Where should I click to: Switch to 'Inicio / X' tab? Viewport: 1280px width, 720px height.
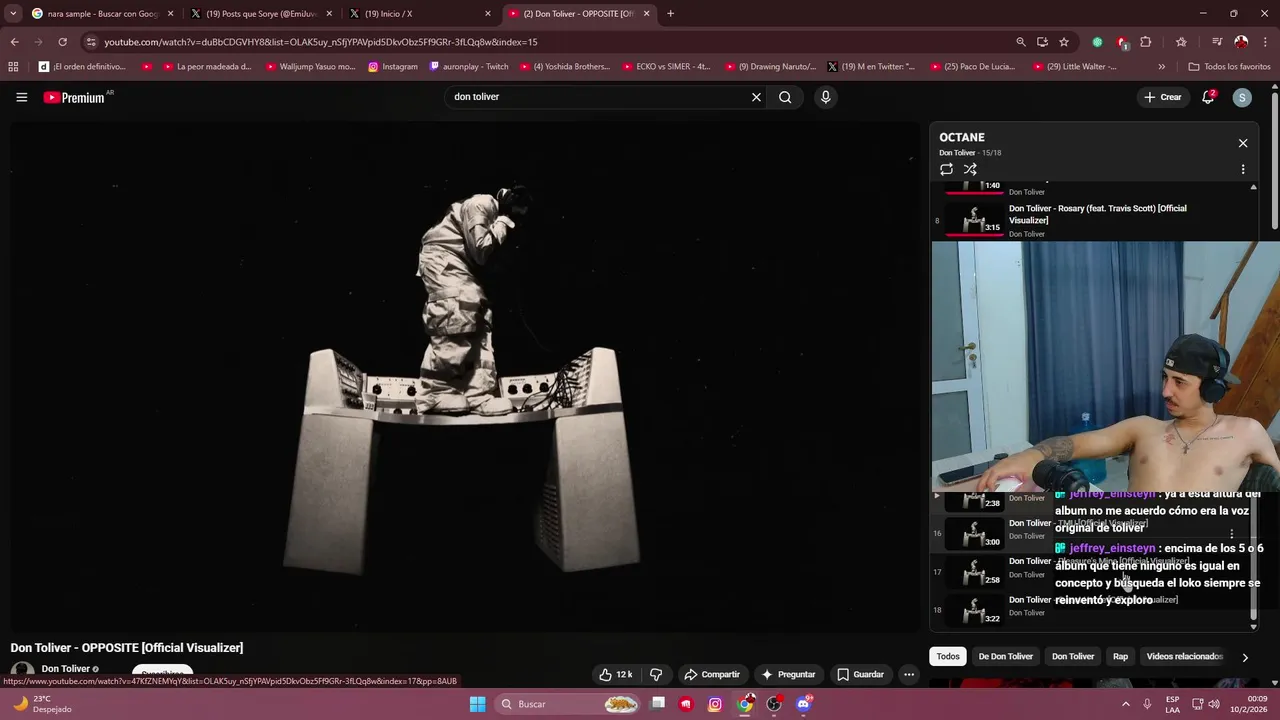tap(419, 14)
